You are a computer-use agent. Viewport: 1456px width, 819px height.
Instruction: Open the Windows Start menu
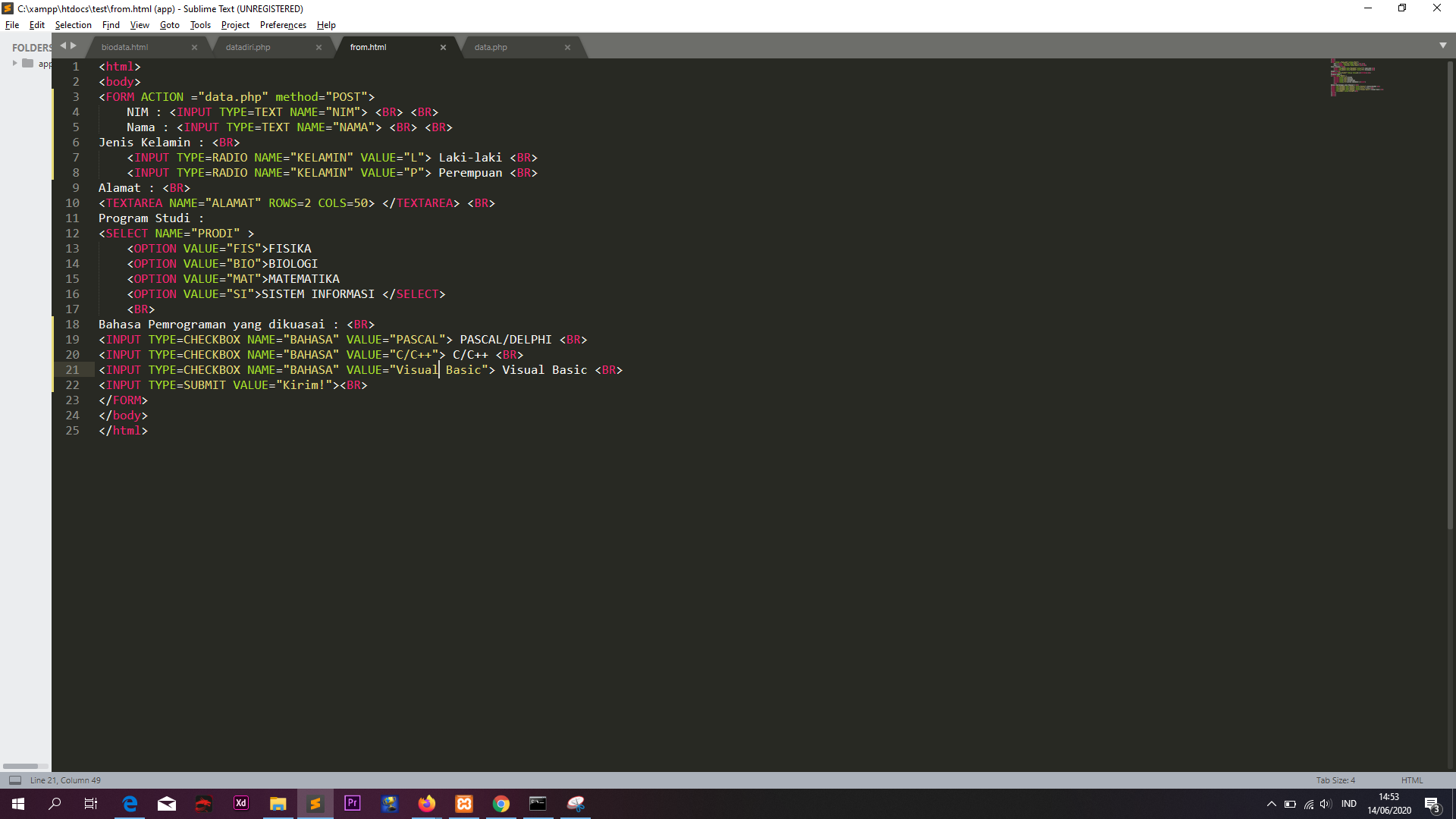point(18,804)
